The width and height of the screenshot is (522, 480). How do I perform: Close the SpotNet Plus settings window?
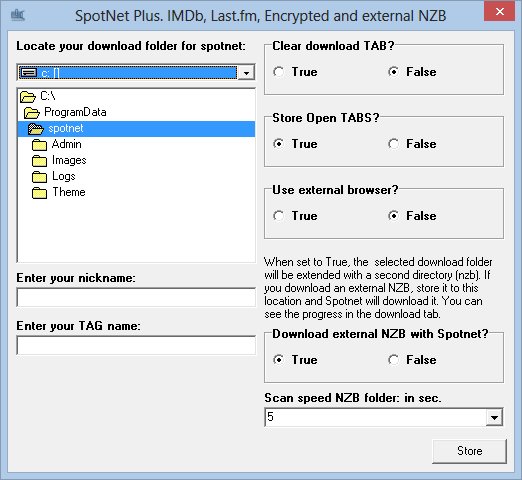click(499, 12)
